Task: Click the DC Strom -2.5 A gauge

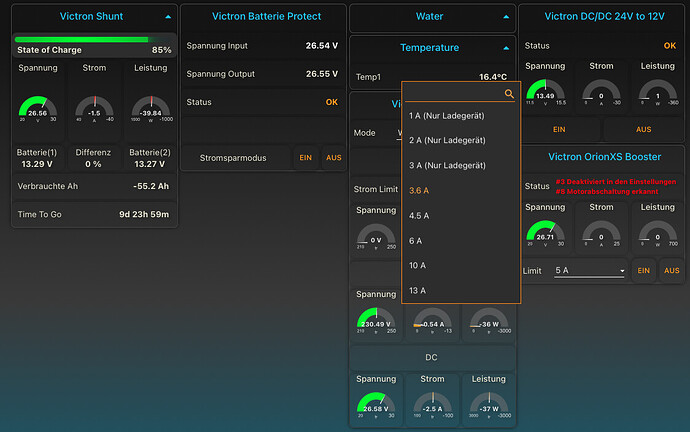Action: click(433, 405)
